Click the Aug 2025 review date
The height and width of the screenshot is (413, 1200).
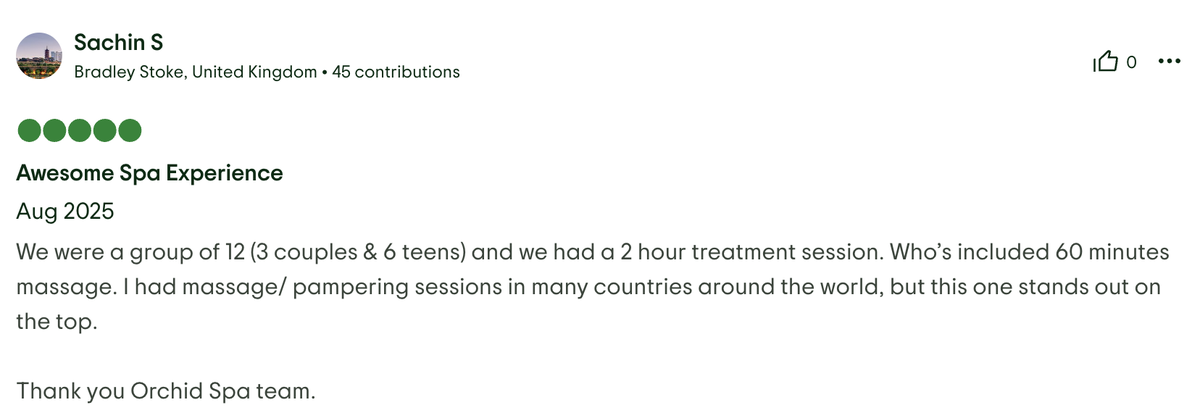66,212
